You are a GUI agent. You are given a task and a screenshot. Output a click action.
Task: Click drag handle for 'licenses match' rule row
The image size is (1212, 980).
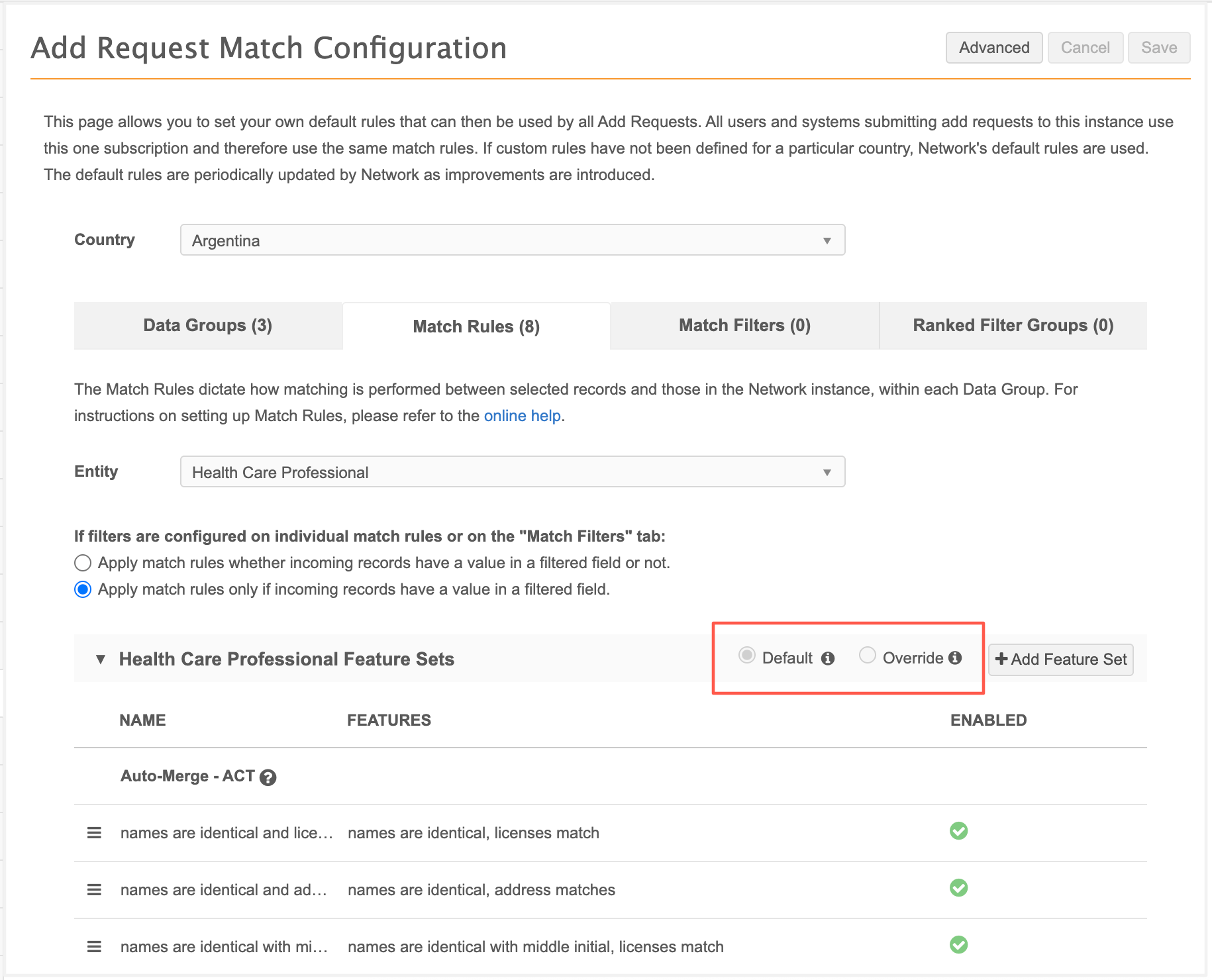pos(94,833)
